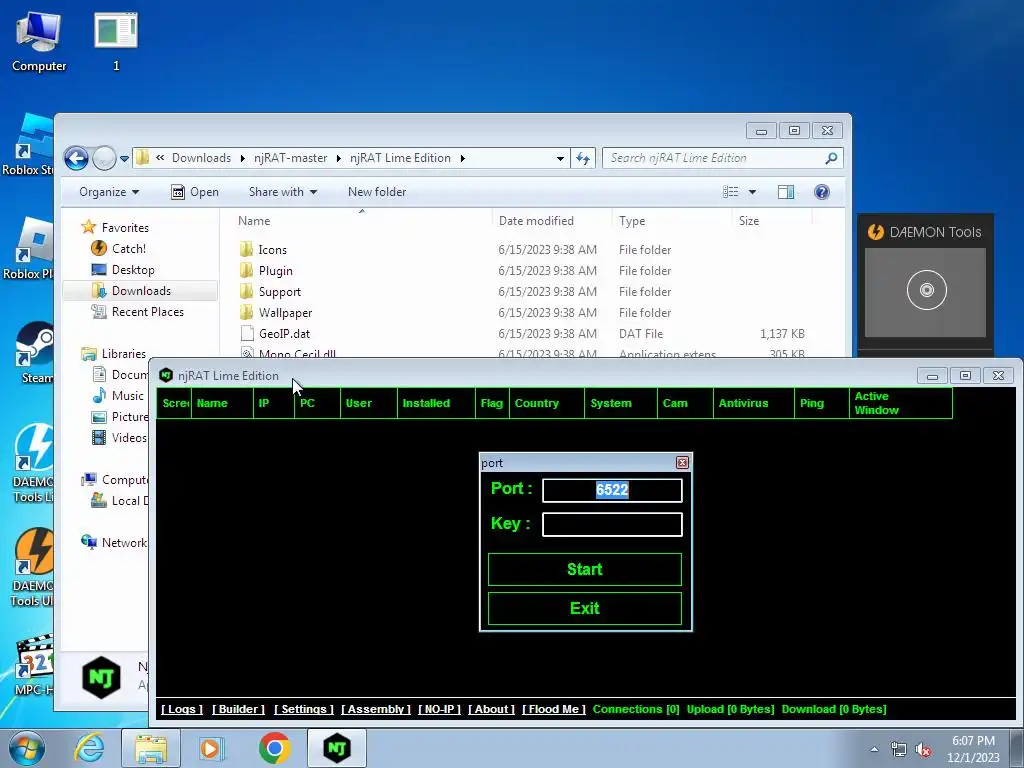Go back in Explorer window

point(76,158)
